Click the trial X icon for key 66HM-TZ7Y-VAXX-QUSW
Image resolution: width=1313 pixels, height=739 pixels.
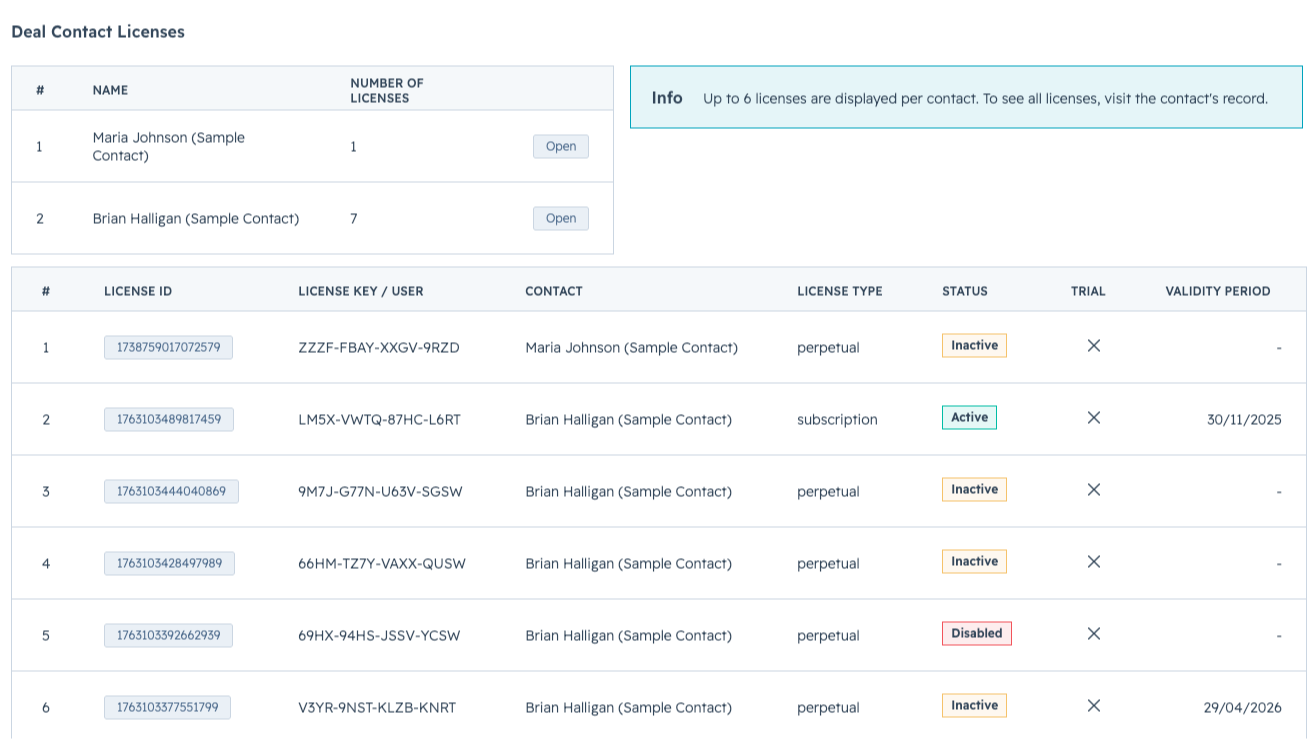click(x=1093, y=561)
